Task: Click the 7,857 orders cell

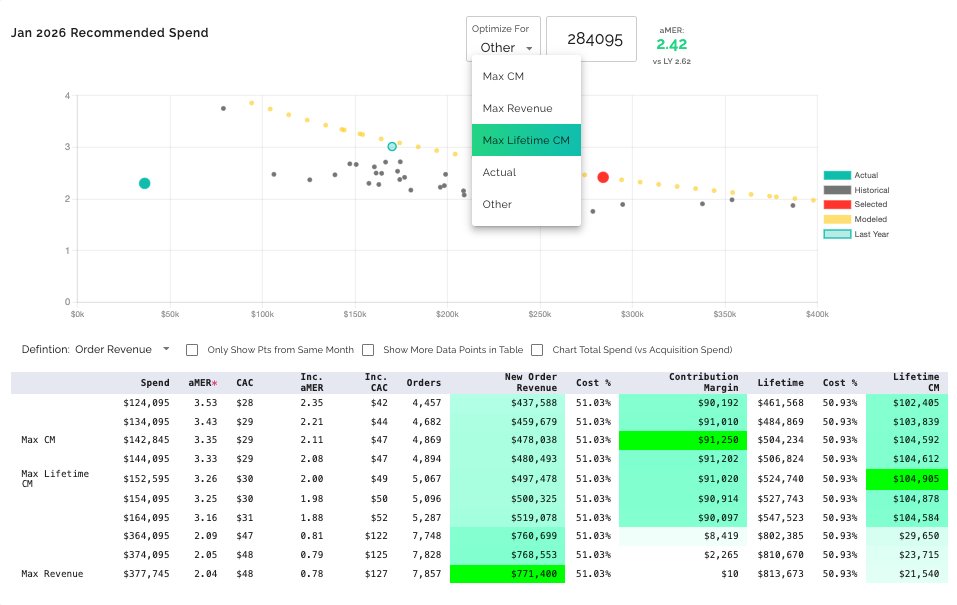Action: 427,574
